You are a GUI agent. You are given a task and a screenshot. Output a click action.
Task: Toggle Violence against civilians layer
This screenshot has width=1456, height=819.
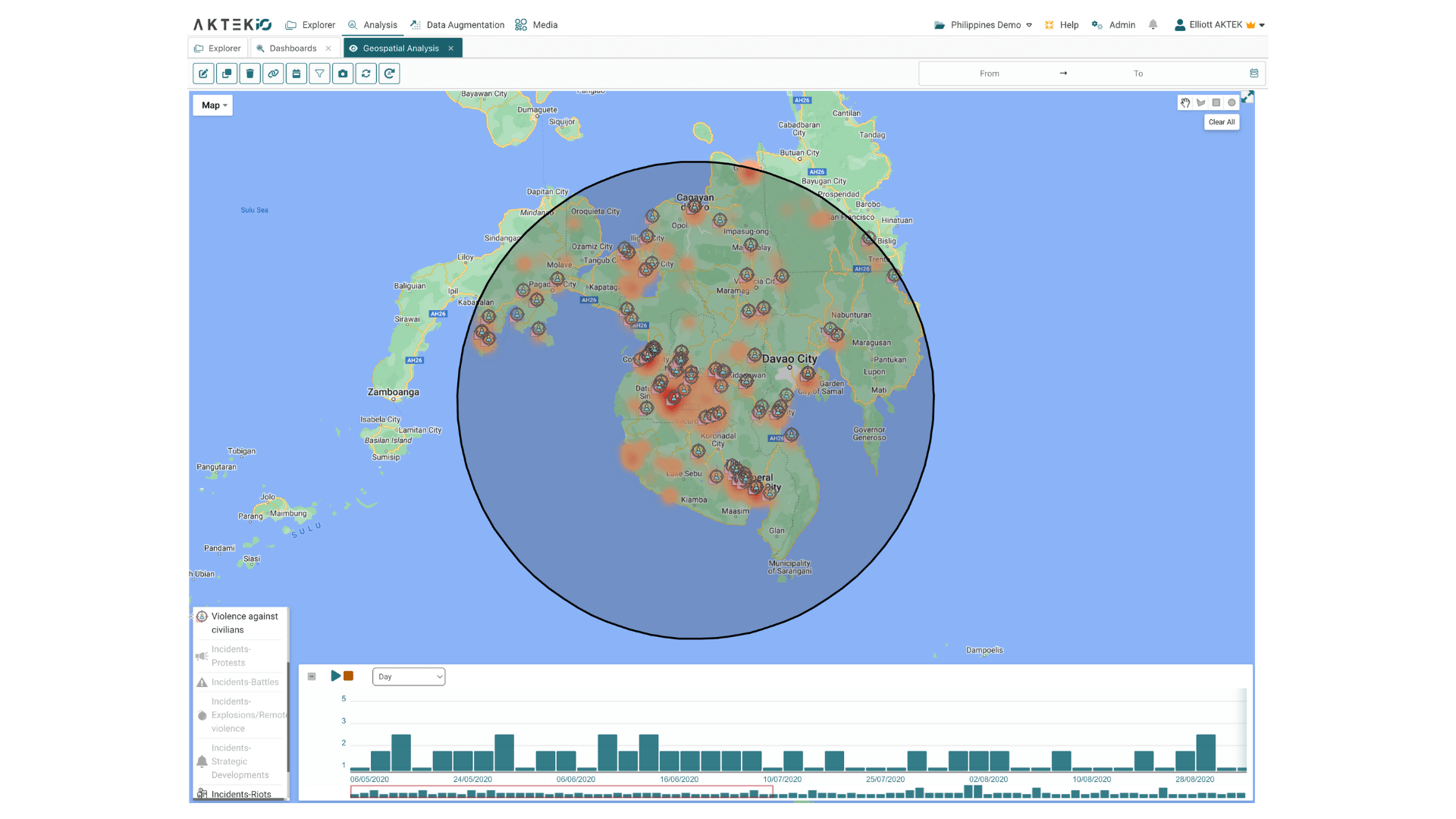[243, 623]
